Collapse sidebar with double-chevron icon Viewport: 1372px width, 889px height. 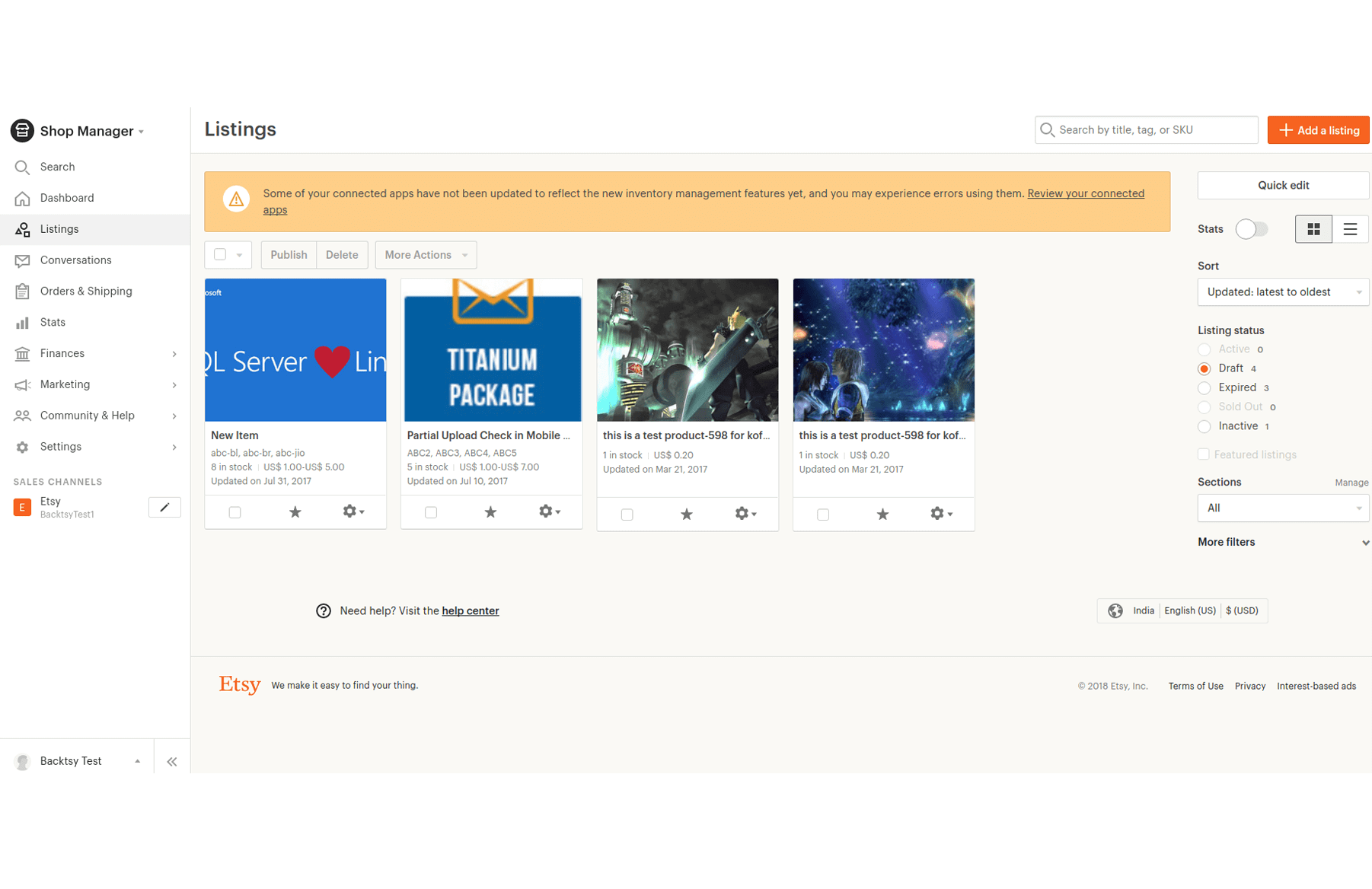(172, 761)
